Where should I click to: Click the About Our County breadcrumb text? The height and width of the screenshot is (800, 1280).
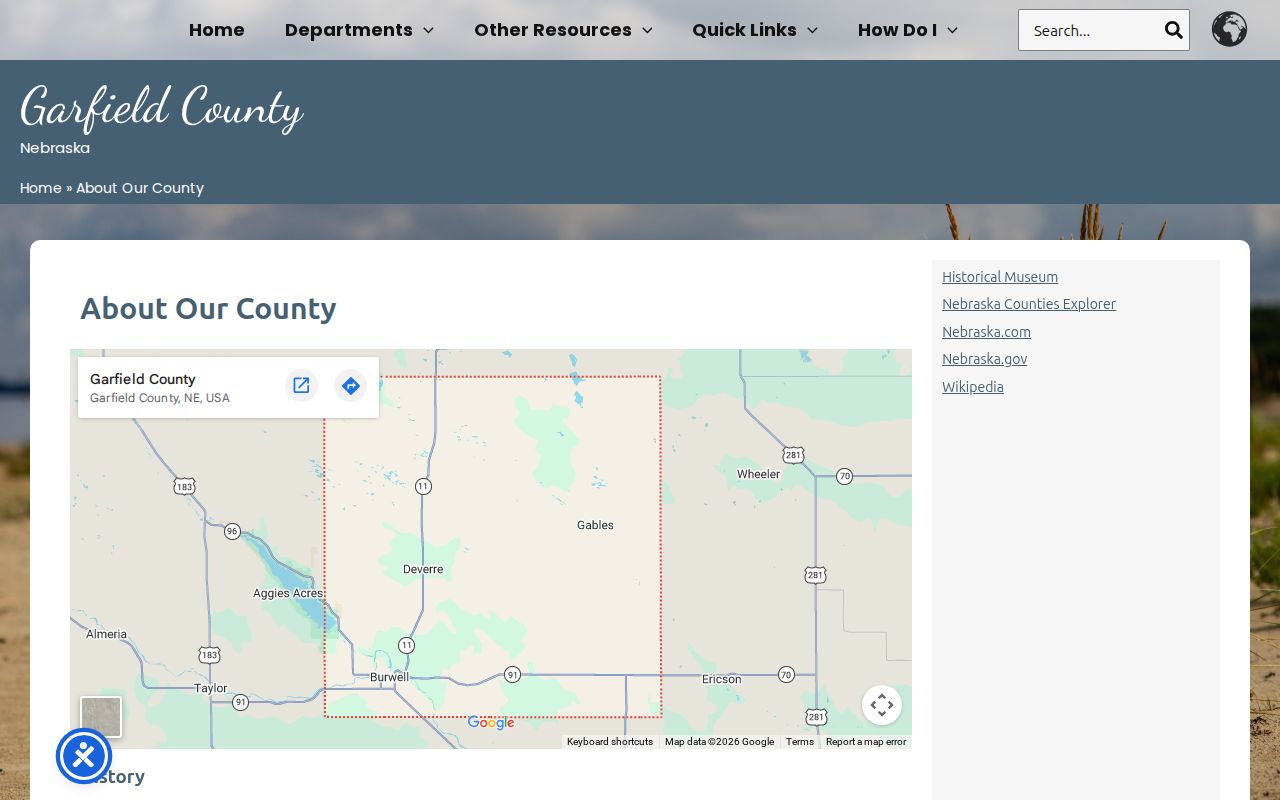[140, 188]
